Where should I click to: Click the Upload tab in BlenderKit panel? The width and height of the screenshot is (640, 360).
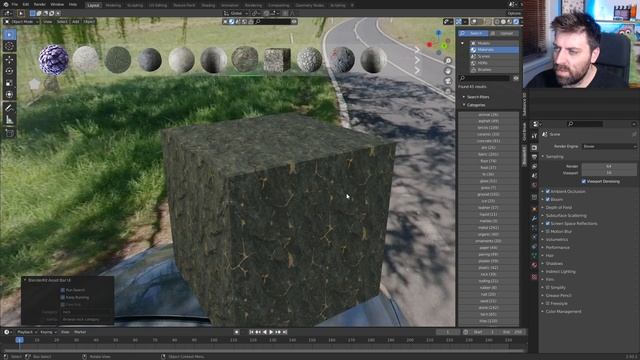(504, 33)
